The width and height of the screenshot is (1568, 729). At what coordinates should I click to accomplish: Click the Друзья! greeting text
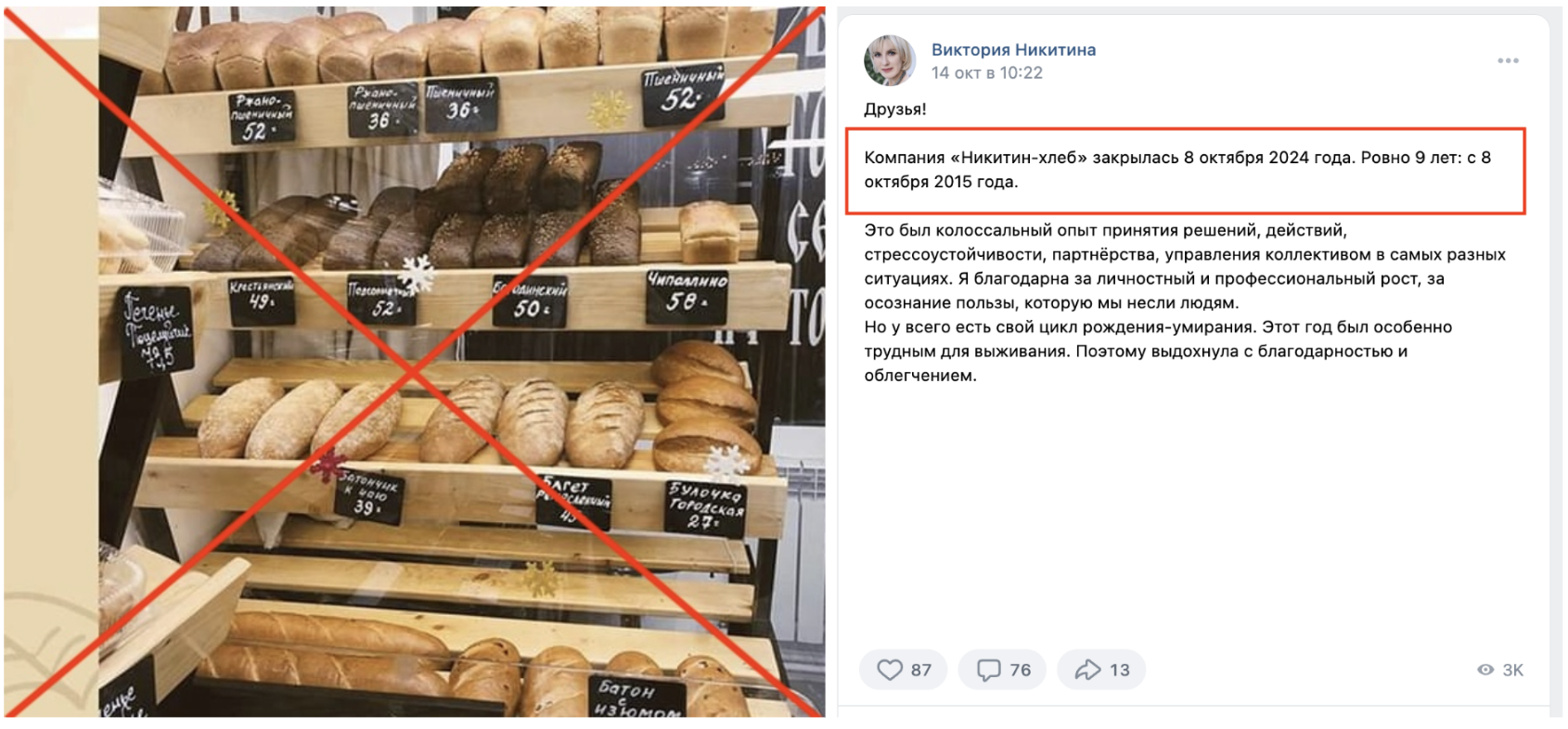894,109
